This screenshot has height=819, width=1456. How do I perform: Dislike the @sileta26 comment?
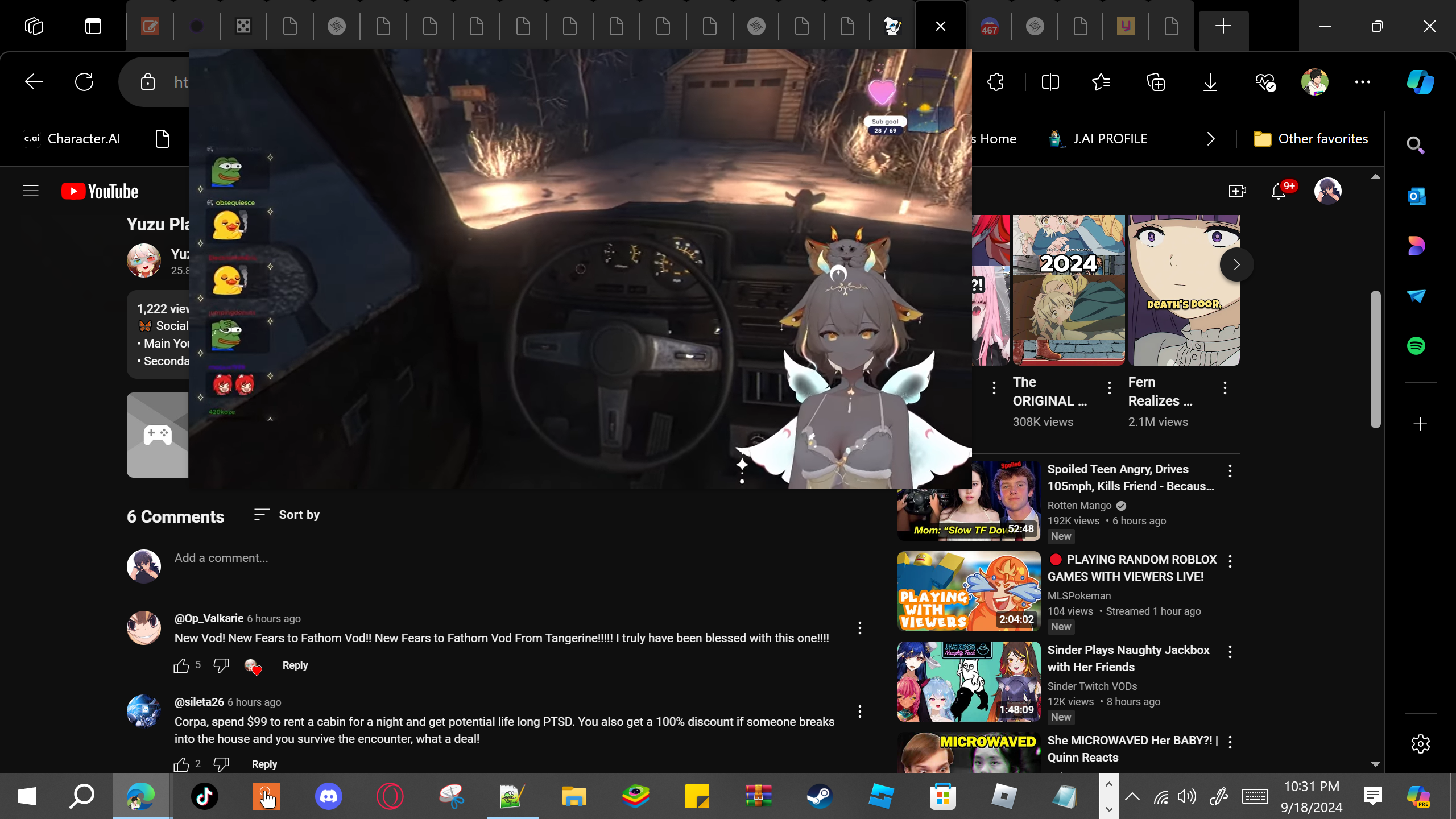pos(221,764)
